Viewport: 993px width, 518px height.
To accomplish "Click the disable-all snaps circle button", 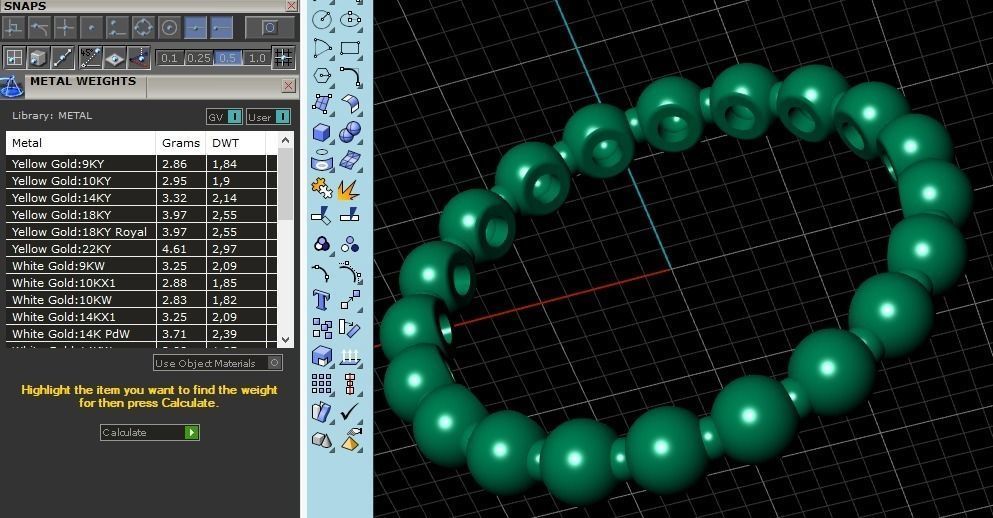I will coord(270,28).
